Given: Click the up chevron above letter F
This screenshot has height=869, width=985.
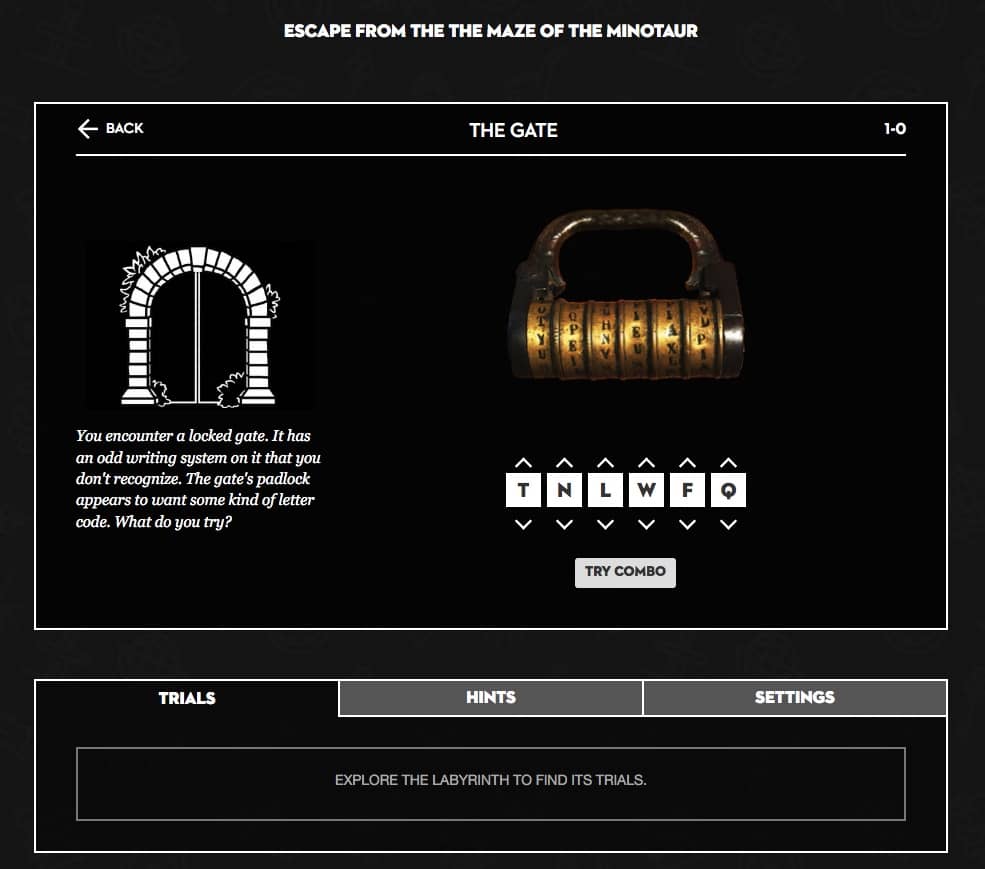Looking at the screenshot, I should [x=687, y=462].
